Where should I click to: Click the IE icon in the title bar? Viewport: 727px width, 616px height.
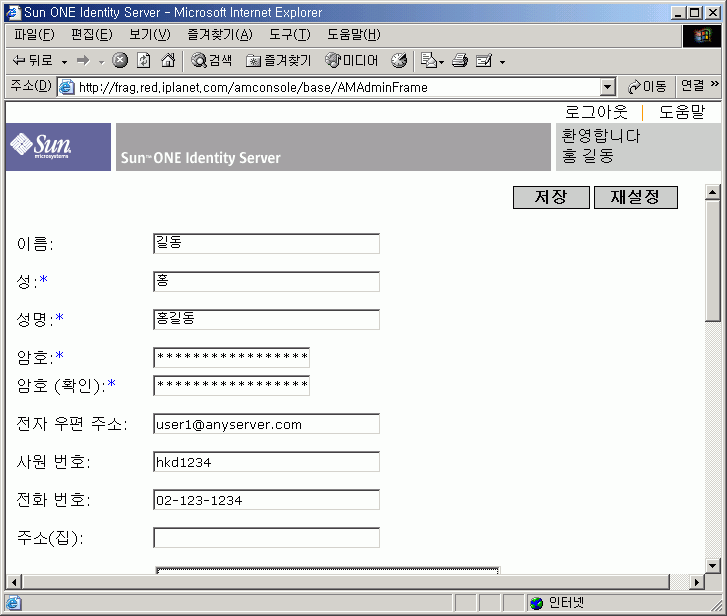(x=13, y=13)
